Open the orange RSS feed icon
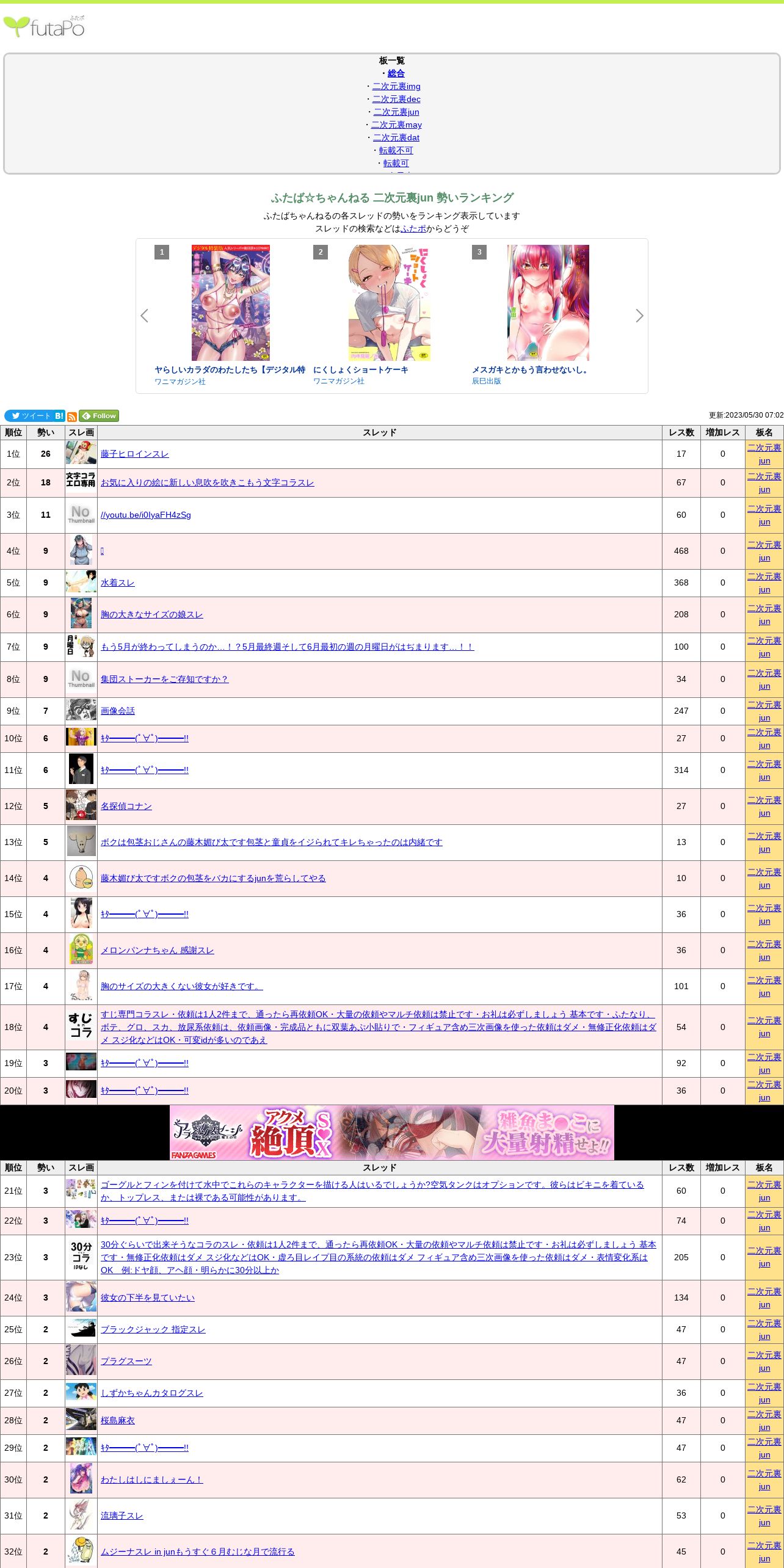The image size is (784, 1568). (x=72, y=416)
